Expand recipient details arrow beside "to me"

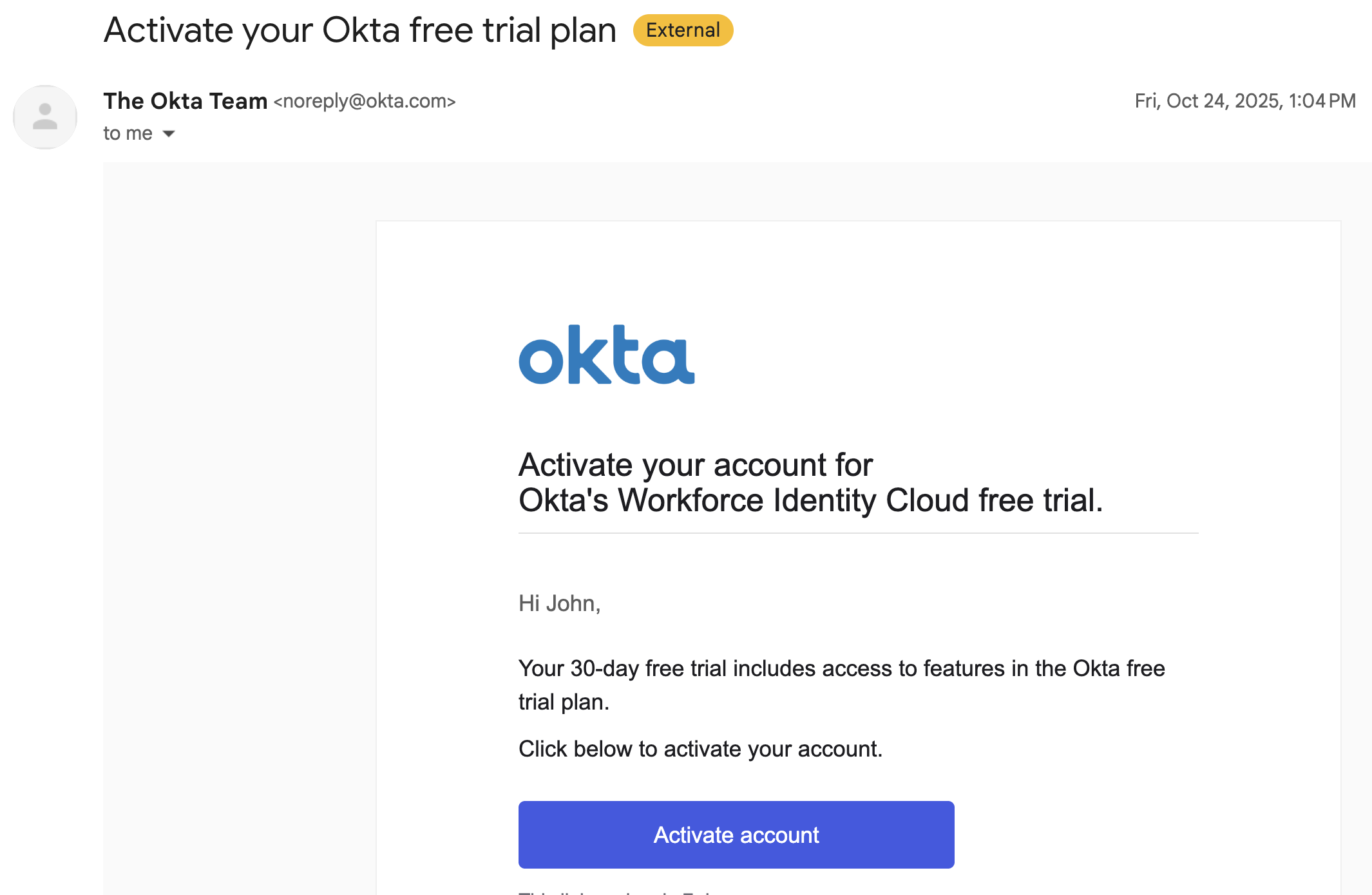(169, 134)
